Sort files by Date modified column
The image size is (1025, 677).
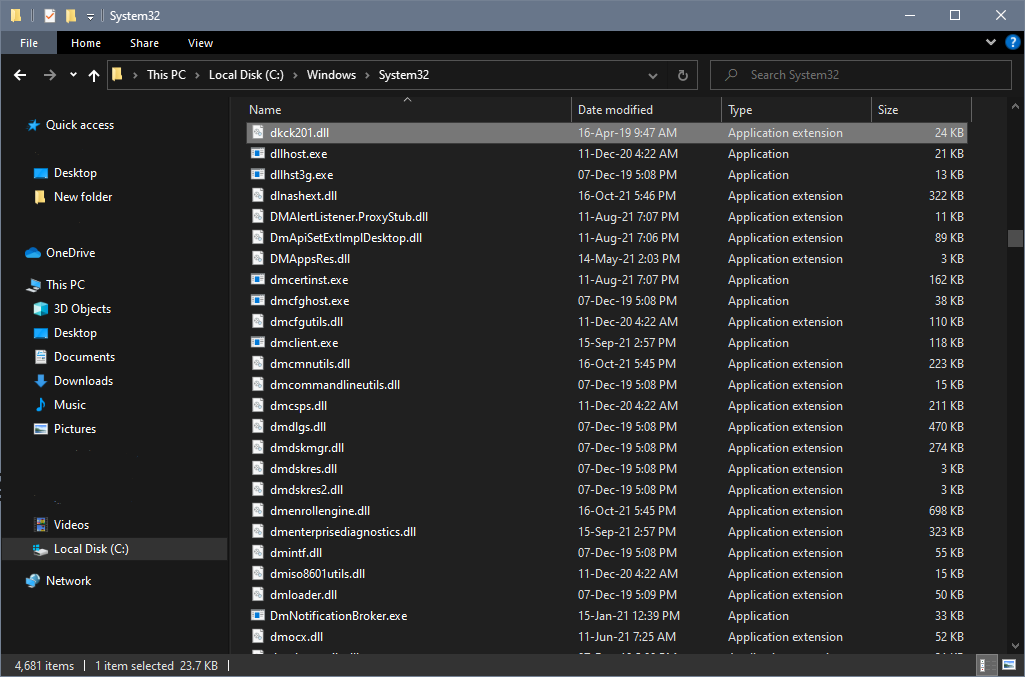click(647, 110)
